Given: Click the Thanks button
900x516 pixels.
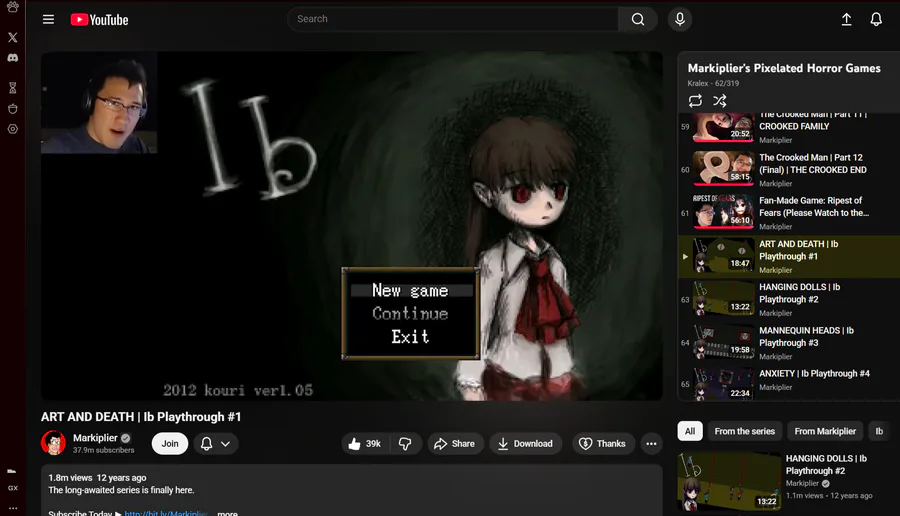Looking at the screenshot, I should pos(603,444).
